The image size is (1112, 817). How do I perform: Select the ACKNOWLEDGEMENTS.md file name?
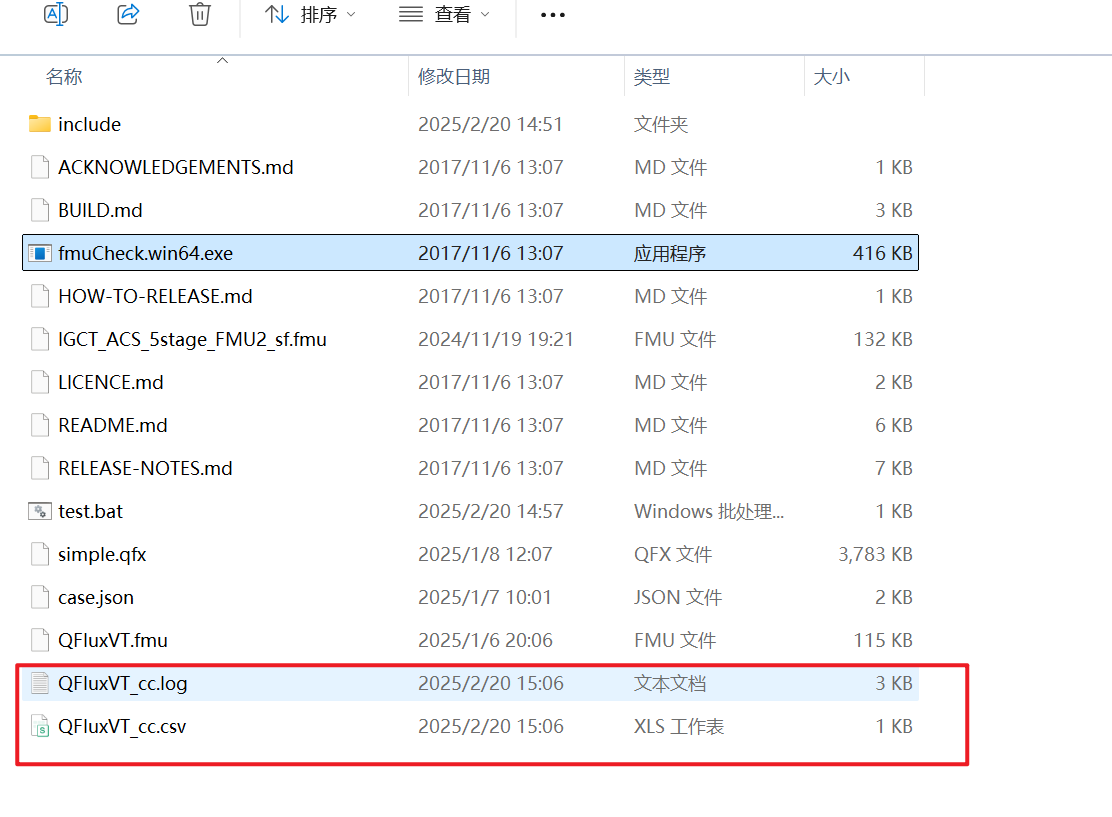tap(176, 167)
